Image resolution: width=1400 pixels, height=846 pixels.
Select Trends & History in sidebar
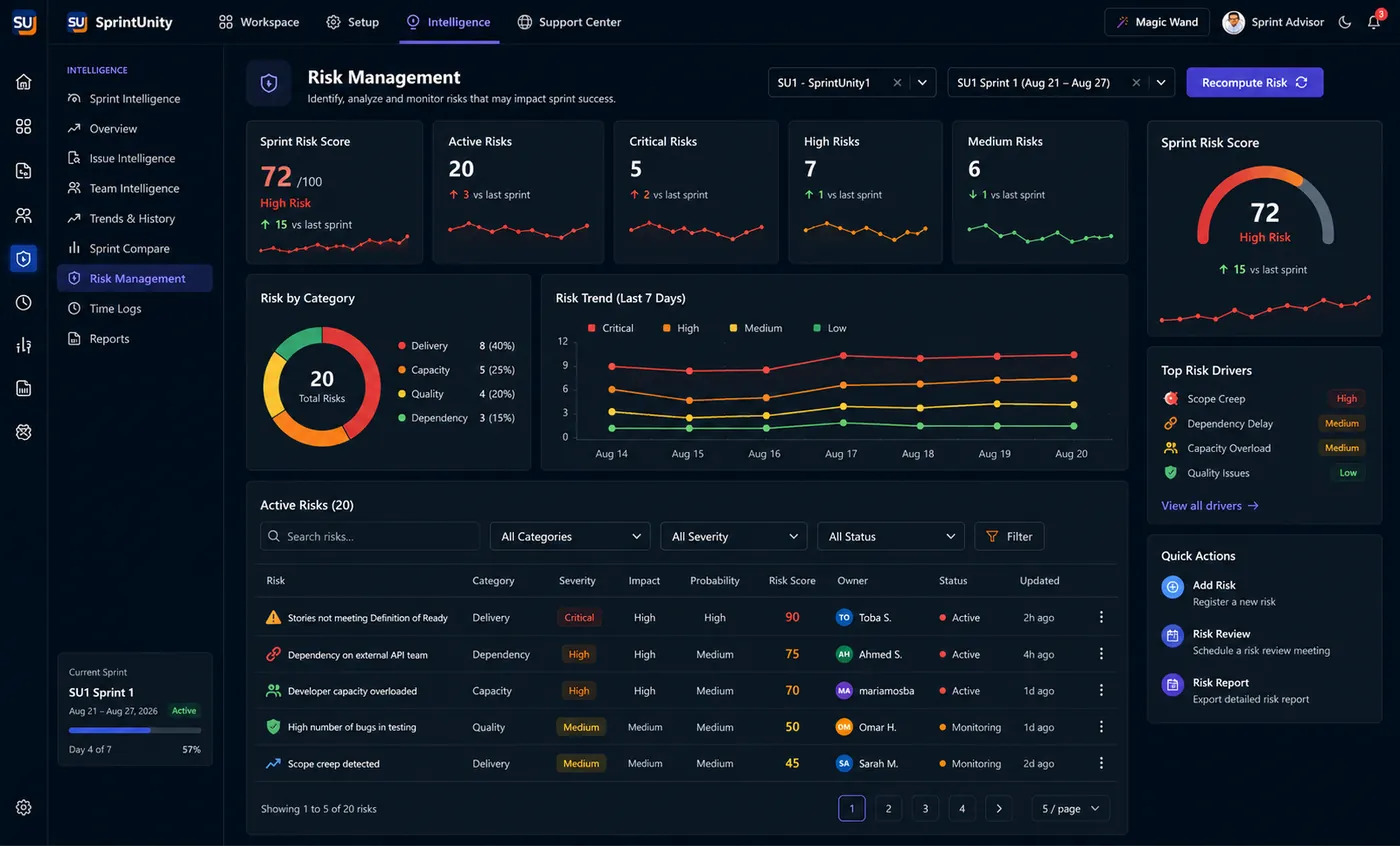[x=135, y=218]
